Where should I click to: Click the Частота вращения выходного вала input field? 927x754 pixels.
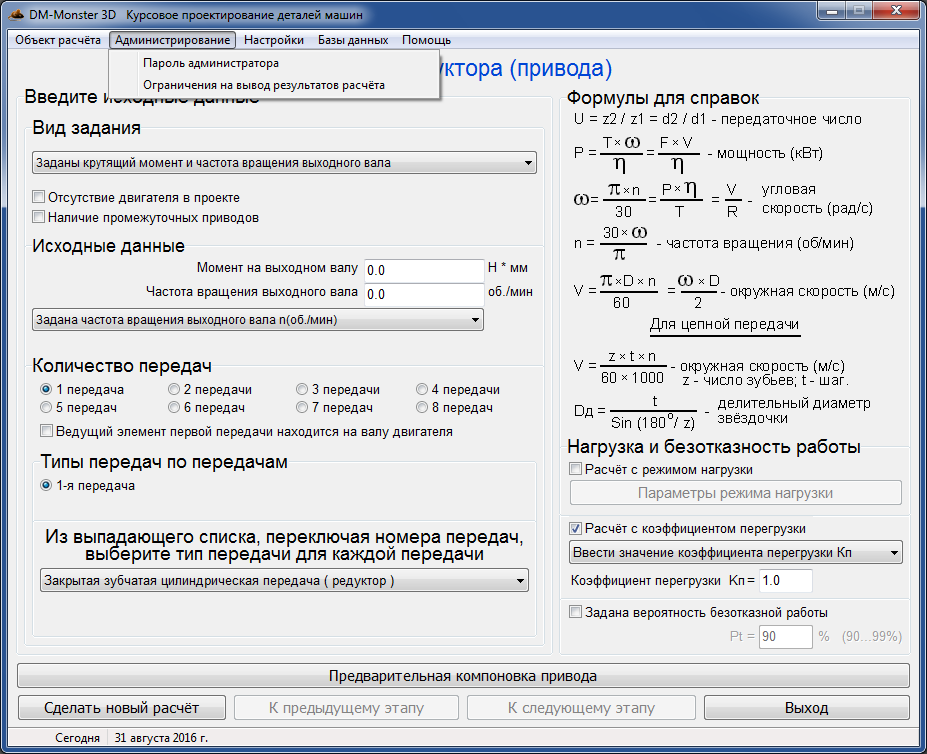point(424,295)
